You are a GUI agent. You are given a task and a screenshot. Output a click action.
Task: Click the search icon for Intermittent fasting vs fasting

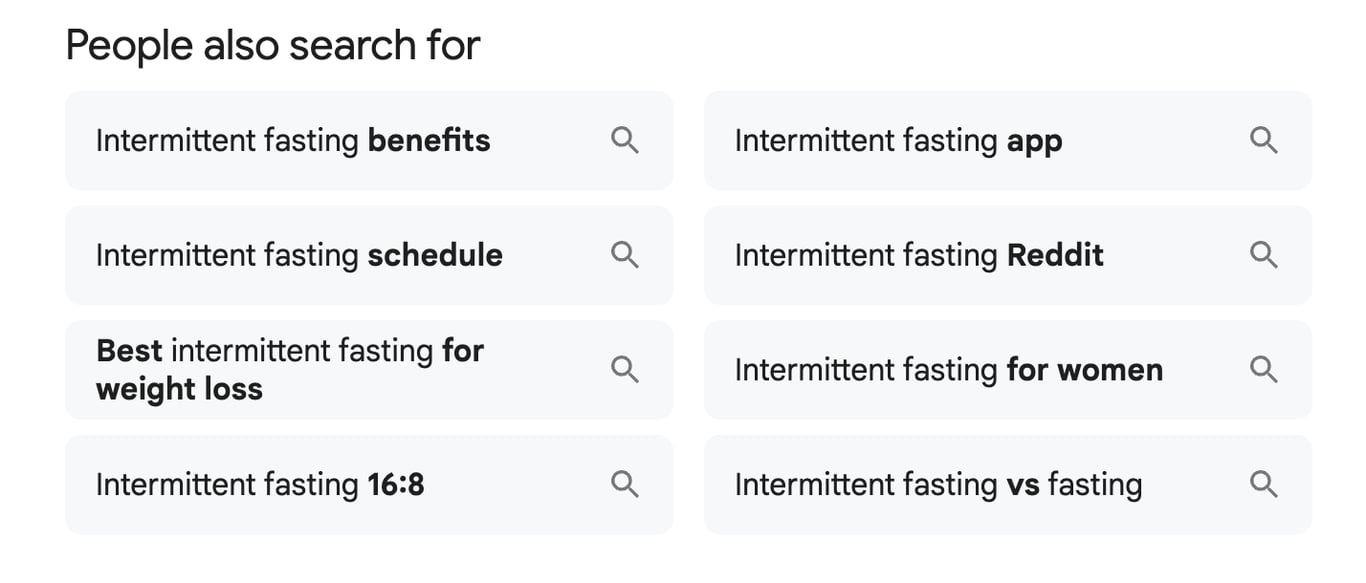point(1263,484)
